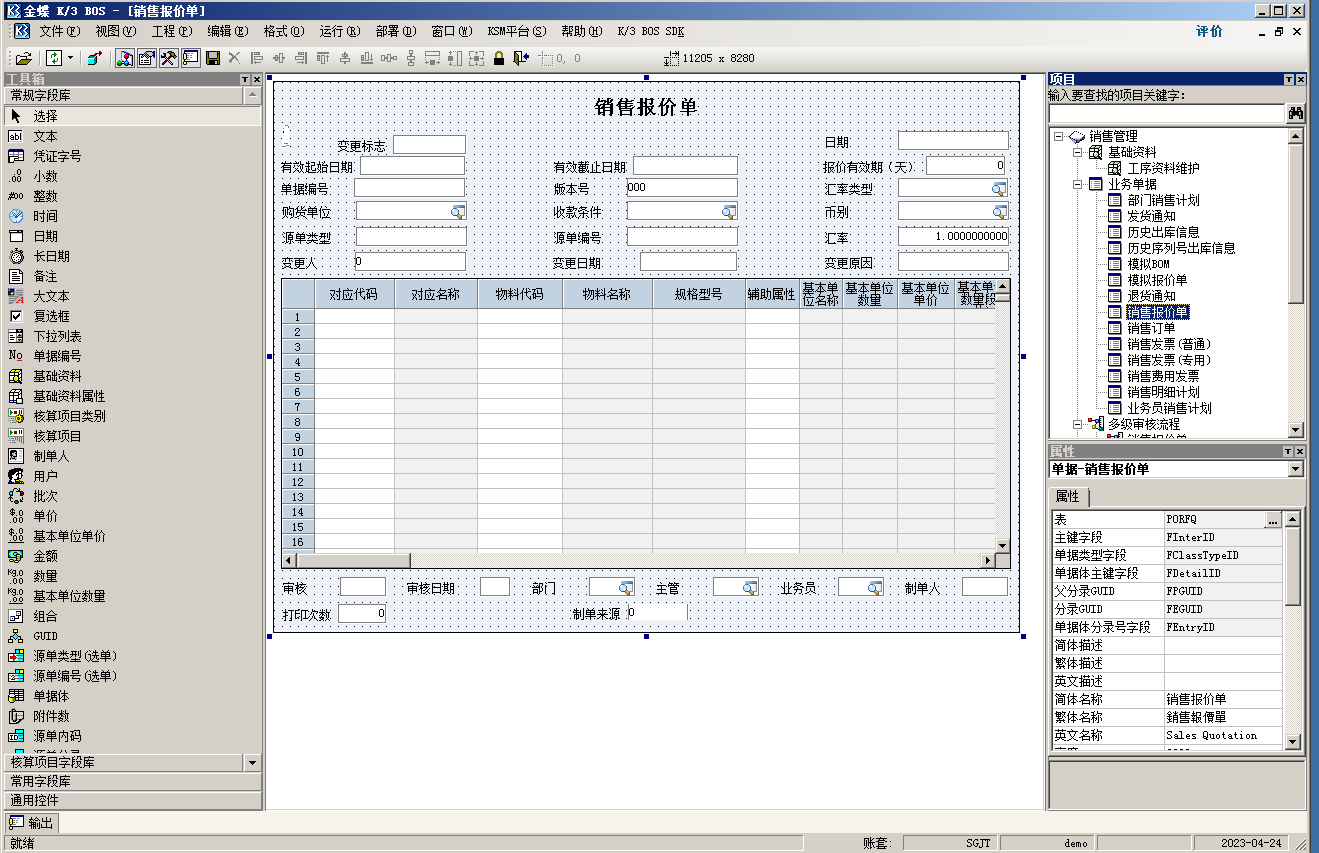Select 模拟BOM in the project tree

[x=1148, y=264]
